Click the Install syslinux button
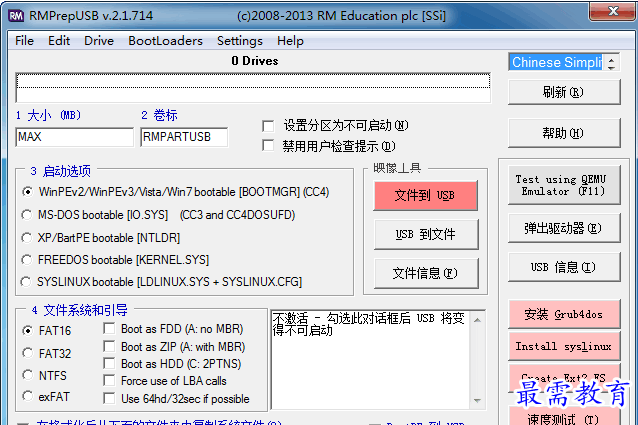Screen dimensions: 638x425 coord(564,346)
